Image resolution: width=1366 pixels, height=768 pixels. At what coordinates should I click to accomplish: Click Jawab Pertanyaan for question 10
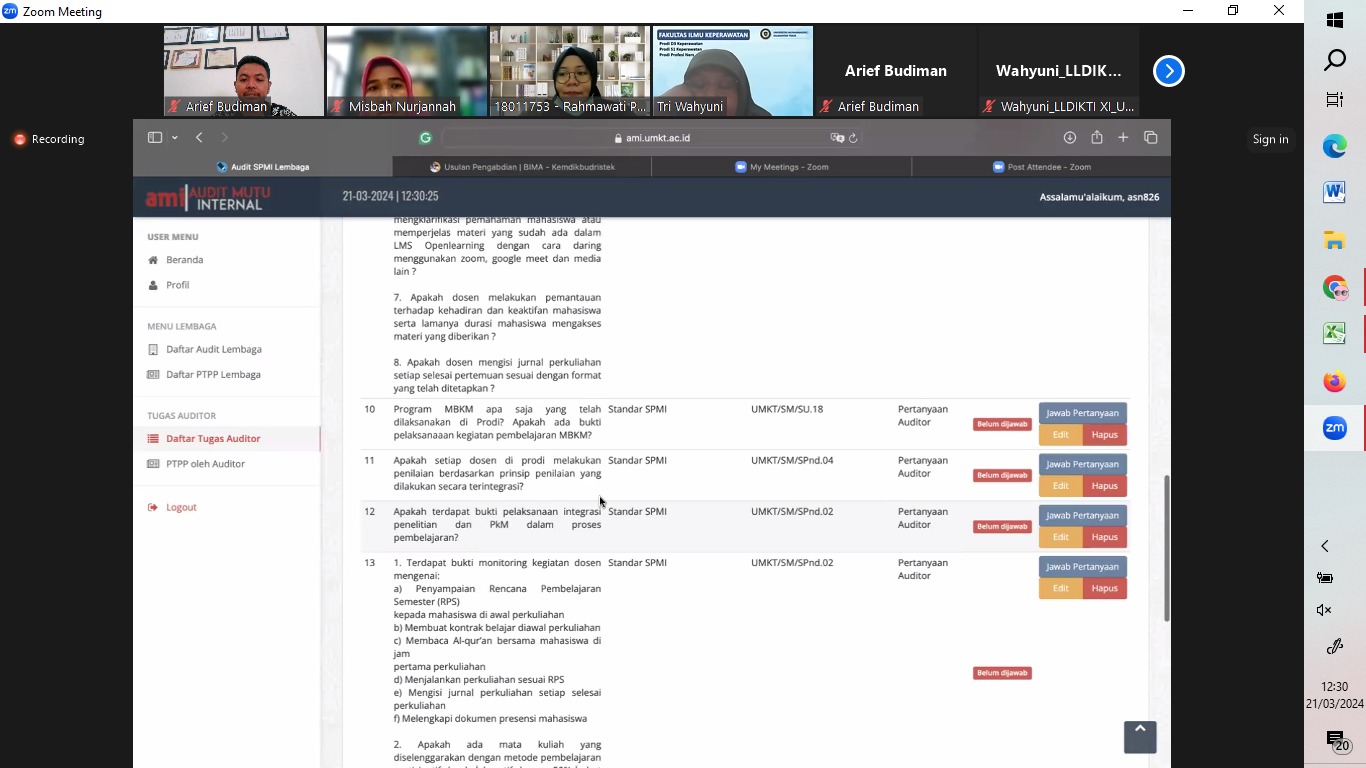click(x=1082, y=413)
